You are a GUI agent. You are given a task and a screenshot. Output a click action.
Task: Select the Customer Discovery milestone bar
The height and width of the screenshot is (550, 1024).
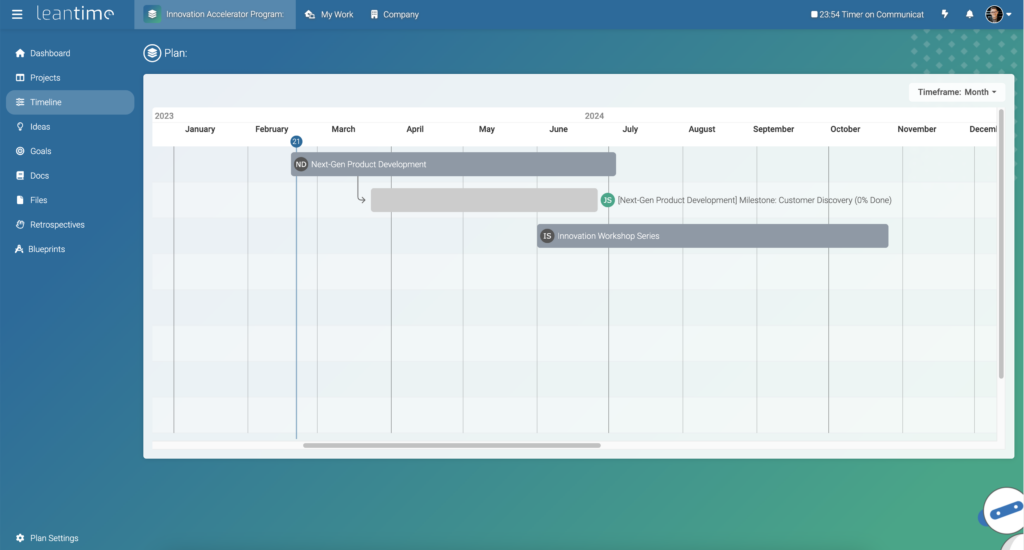tap(484, 200)
